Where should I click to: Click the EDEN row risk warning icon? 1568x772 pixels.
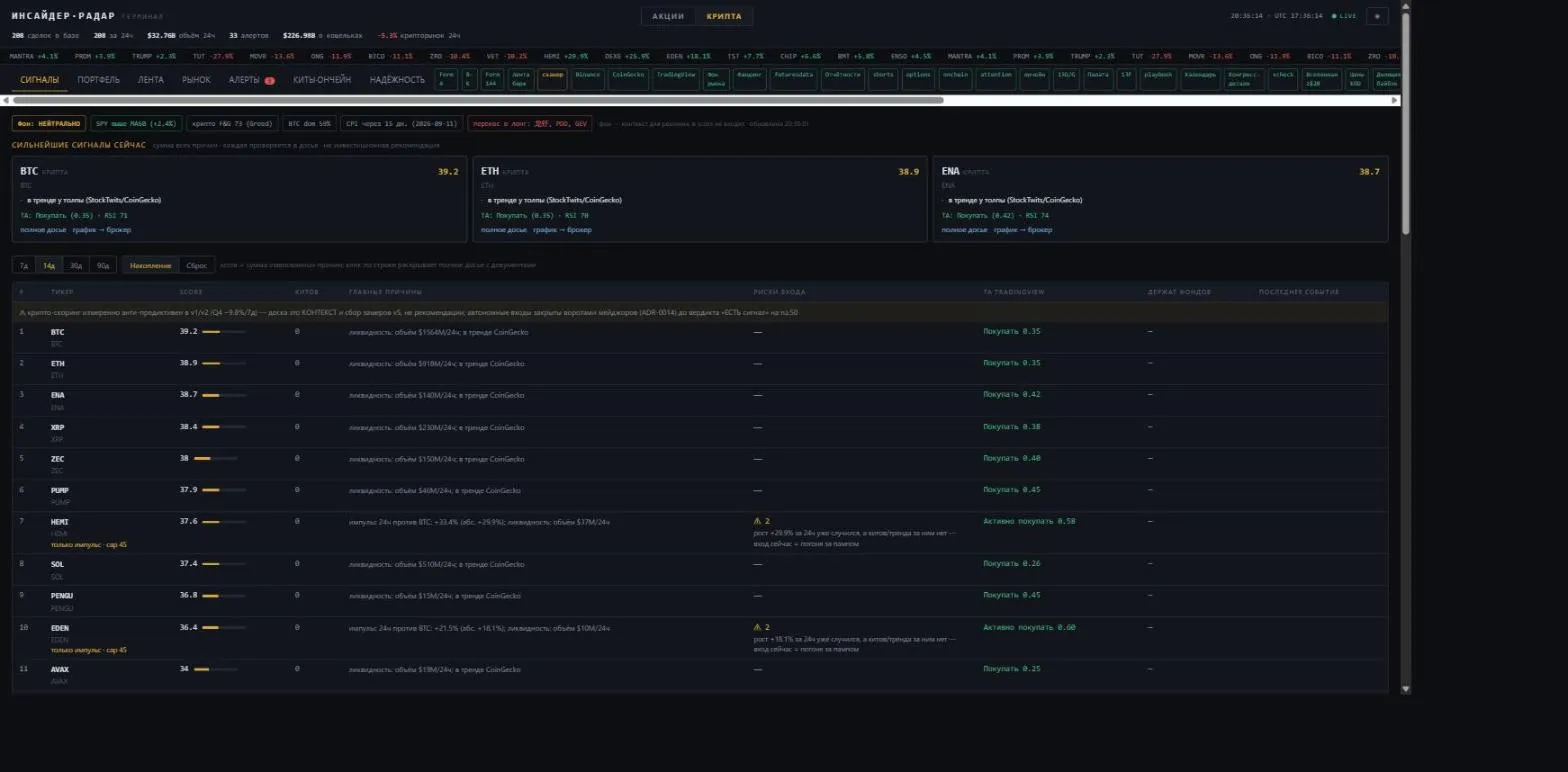(758, 627)
